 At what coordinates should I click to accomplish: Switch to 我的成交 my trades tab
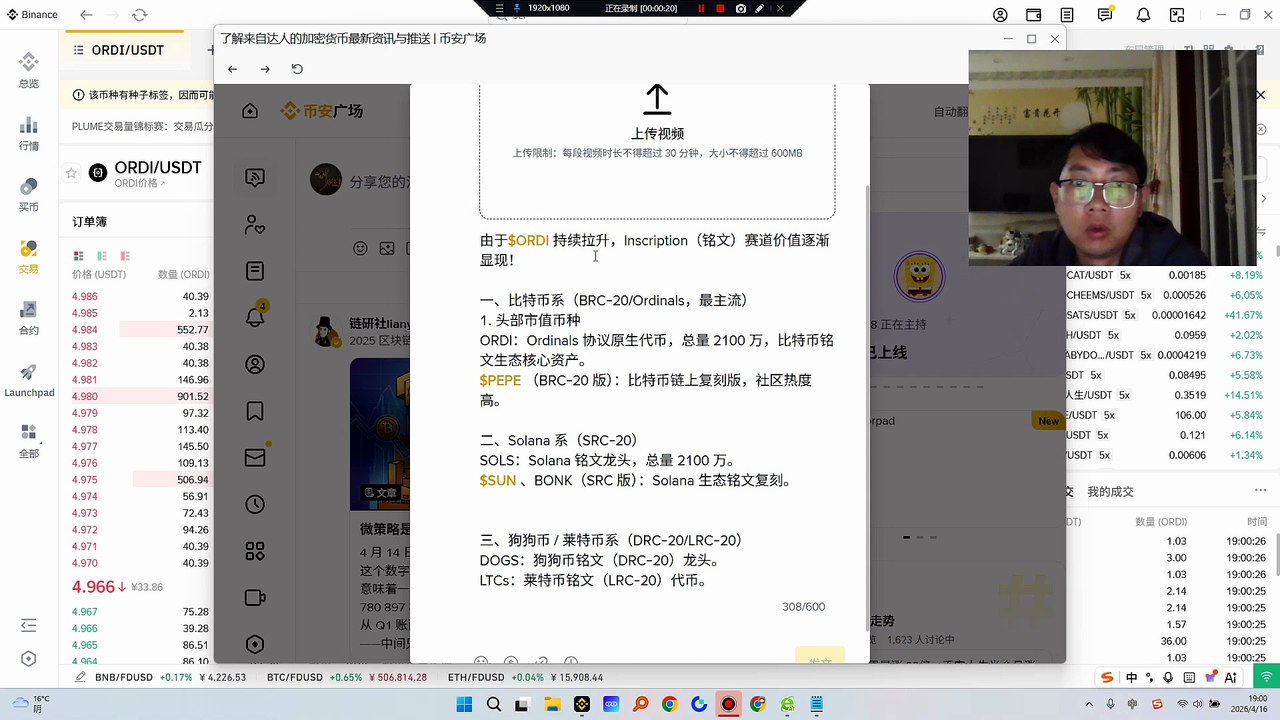click(1110, 492)
